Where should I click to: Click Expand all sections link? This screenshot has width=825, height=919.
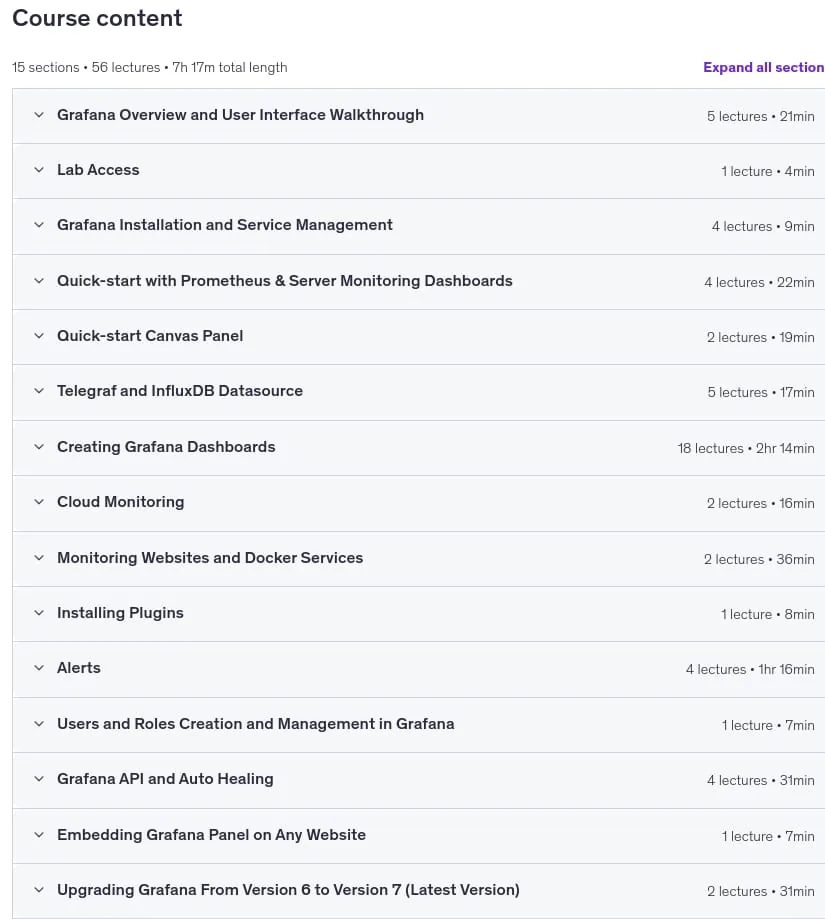pyautogui.click(x=763, y=67)
